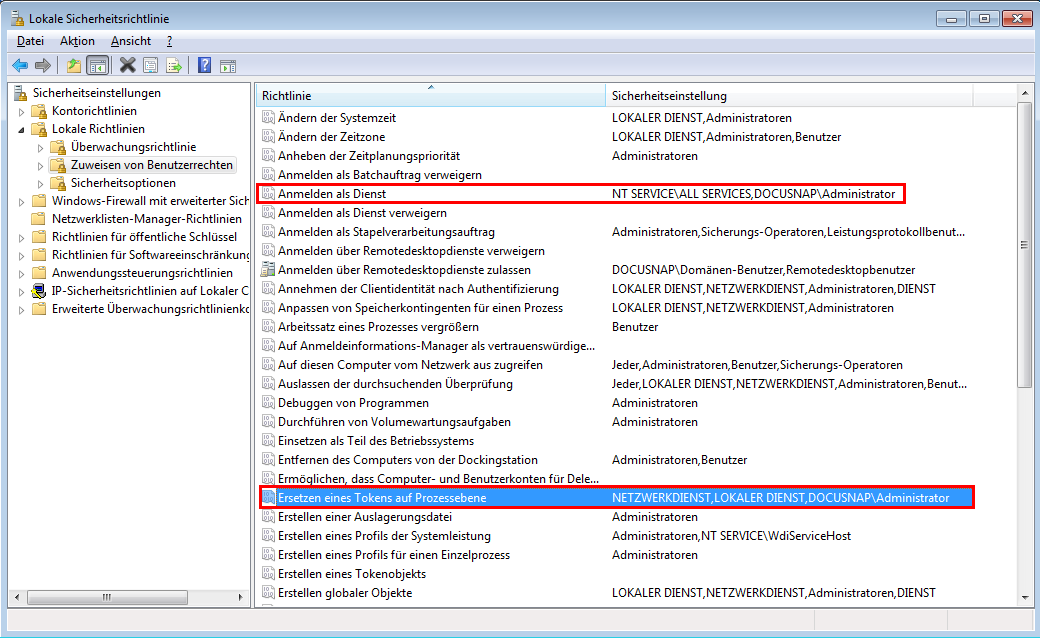
Task: Open the Aktion menu
Action: 77,40
